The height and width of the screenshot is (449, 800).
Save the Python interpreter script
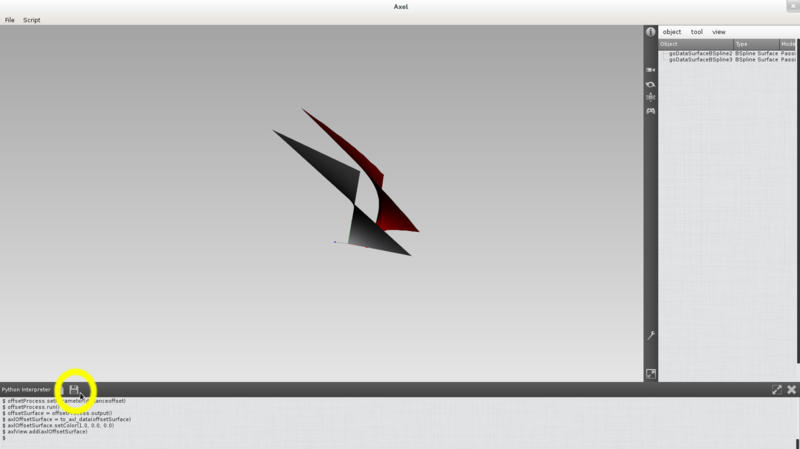pos(74,389)
